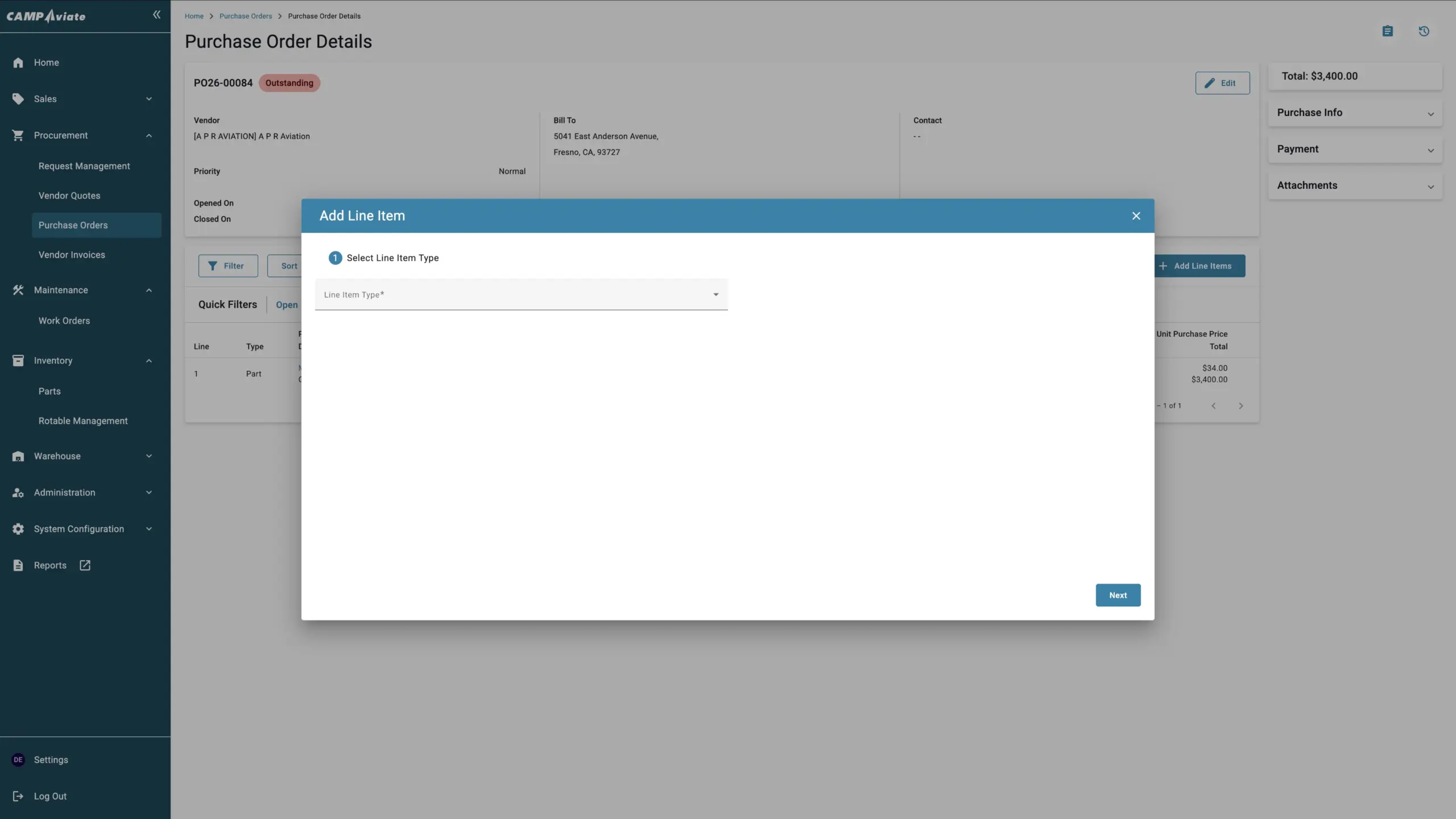Close the Add Line Item dialog
1456x819 pixels.
(x=1136, y=216)
